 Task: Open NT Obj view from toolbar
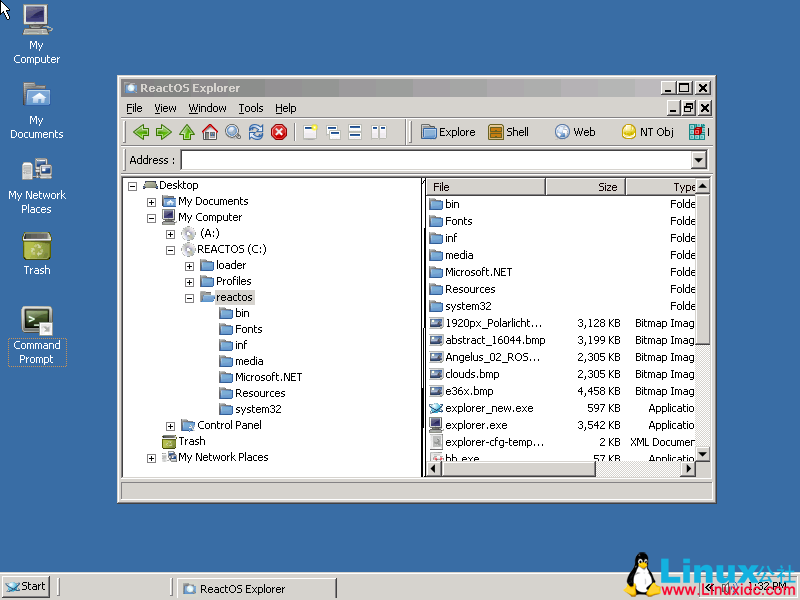tap(647, 132)
